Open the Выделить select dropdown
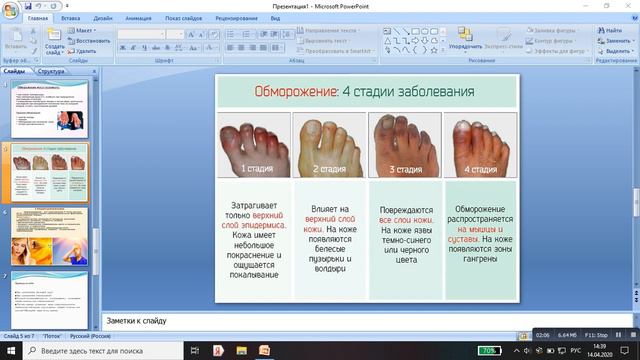Screen dimensions: 640x360 tap(616, 51)
